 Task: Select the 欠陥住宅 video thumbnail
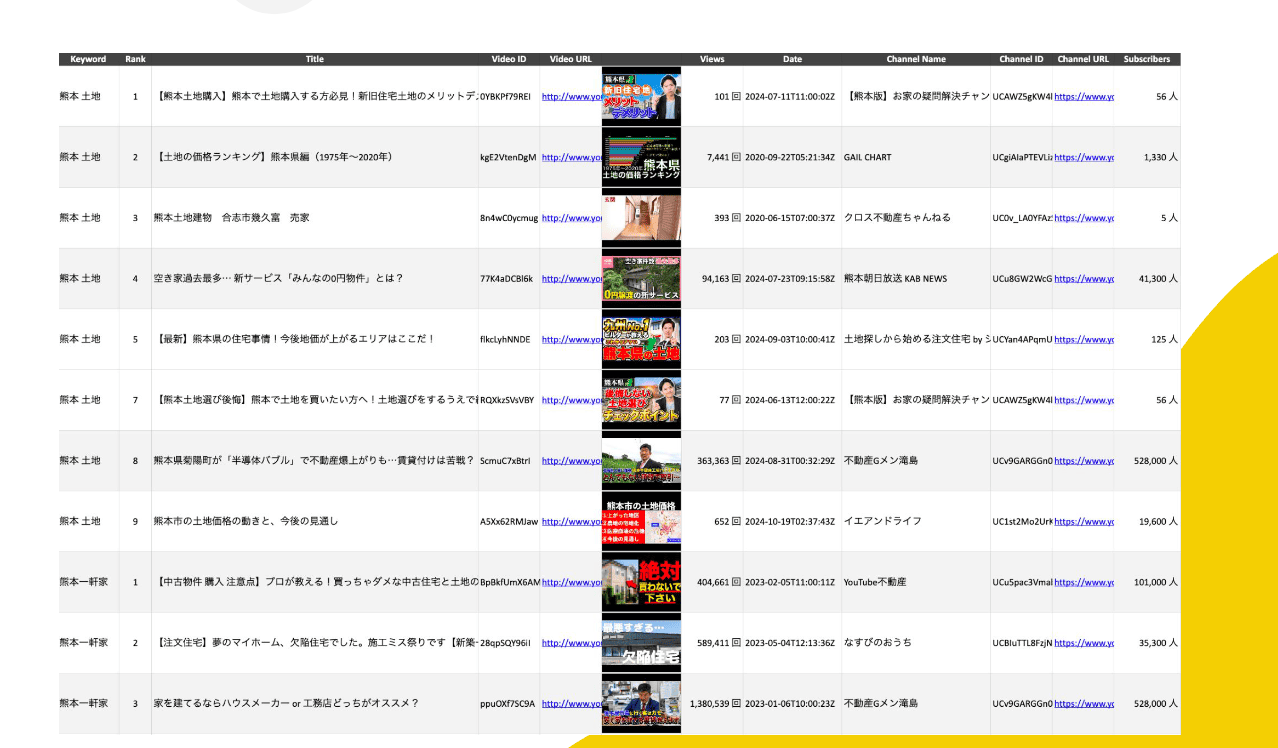pos(641,643)
